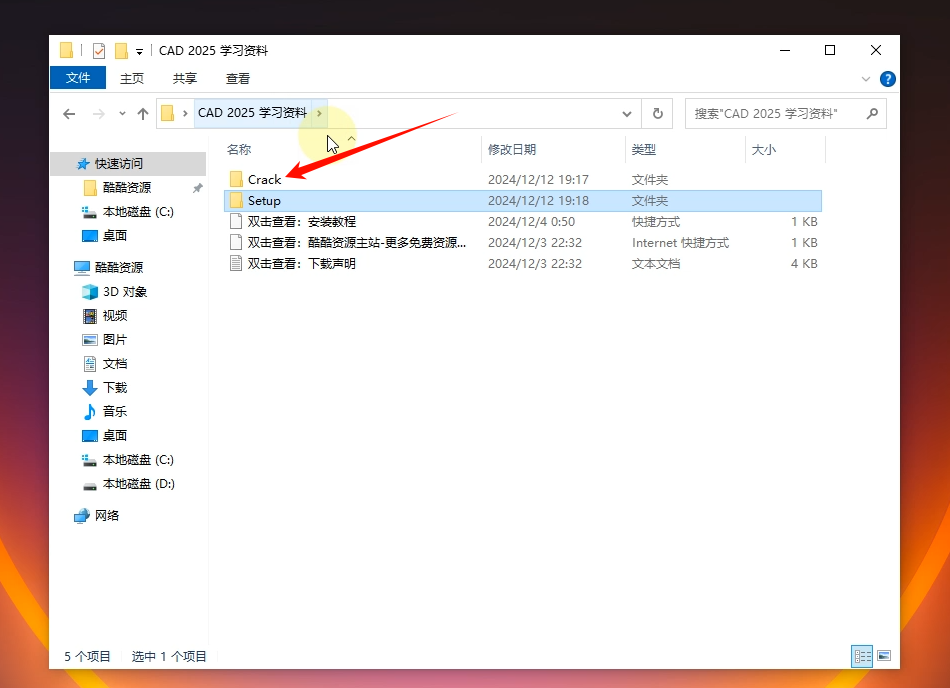Refresh the current folder view
This screenshot has height=688, width=950.
657,114
